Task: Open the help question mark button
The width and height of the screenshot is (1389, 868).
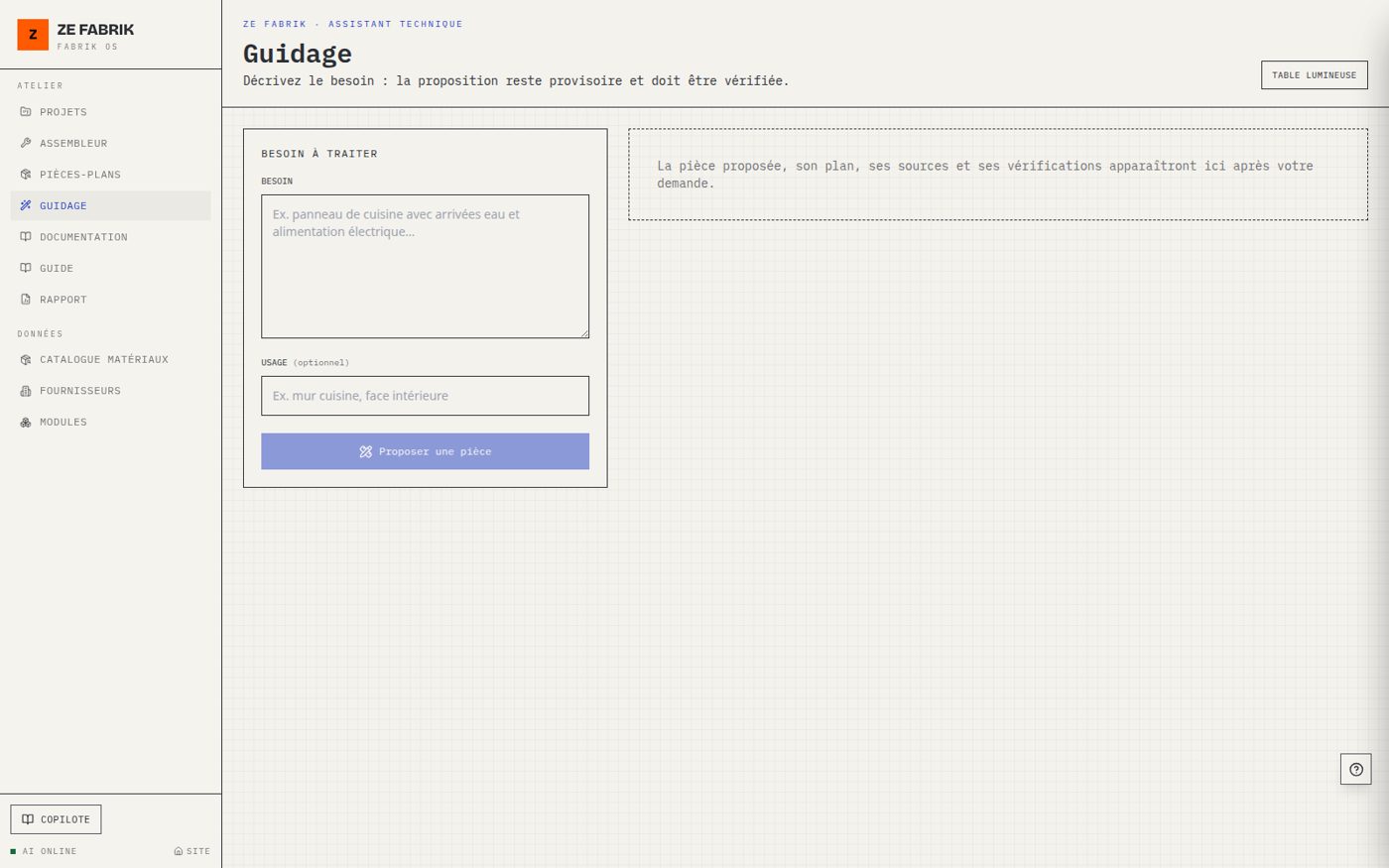Action: (x=1356, y=769)
